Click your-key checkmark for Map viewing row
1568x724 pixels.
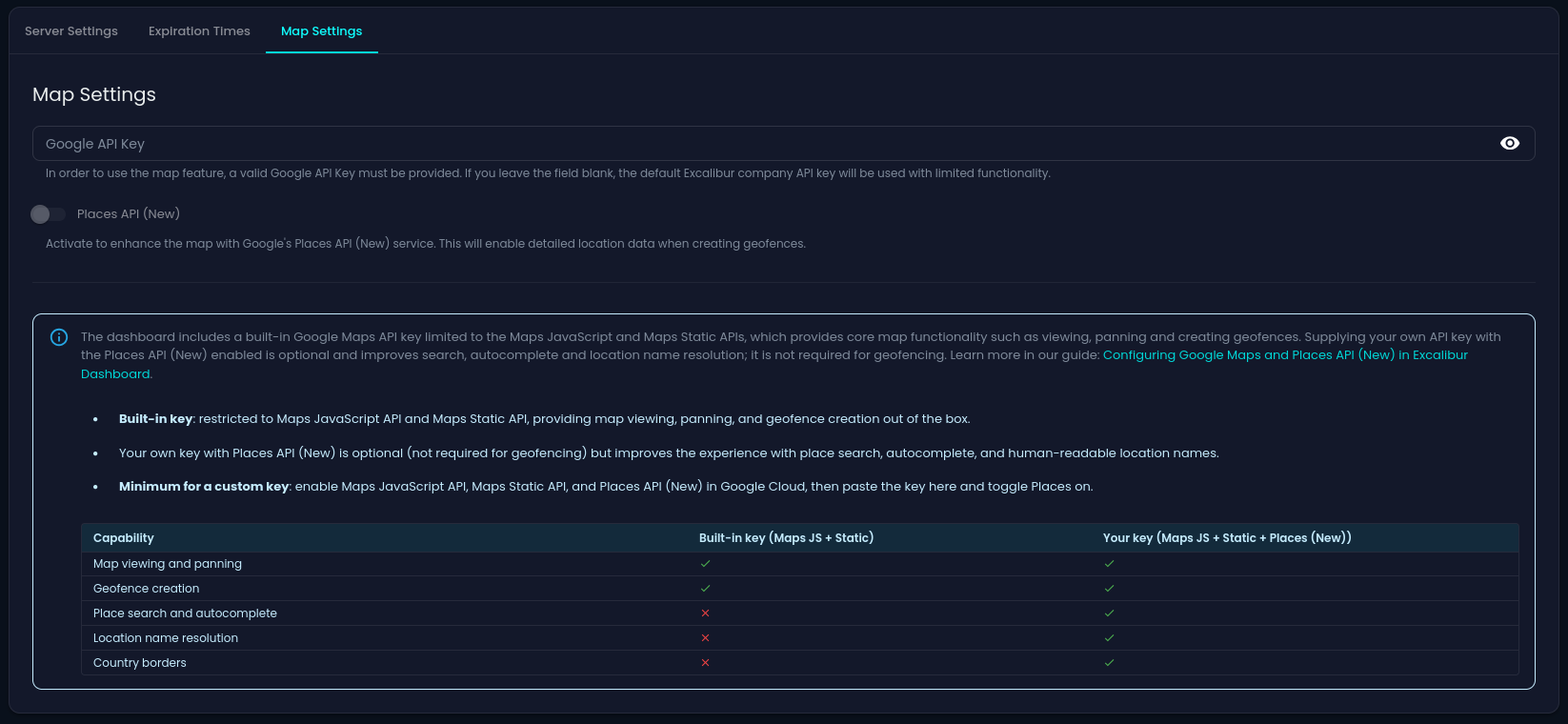coord(1109,564)
